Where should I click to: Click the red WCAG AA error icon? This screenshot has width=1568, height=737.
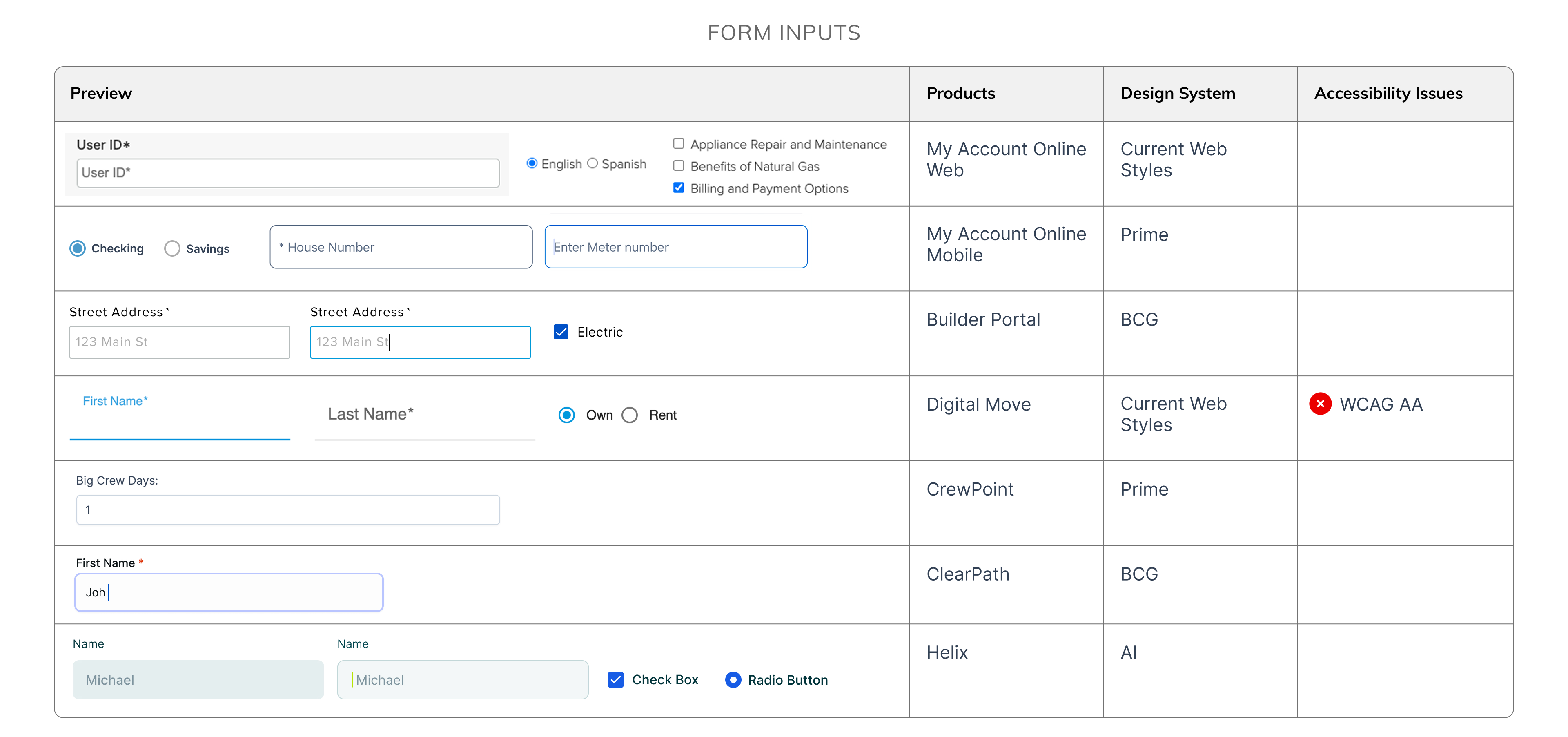coord(1320,404)
